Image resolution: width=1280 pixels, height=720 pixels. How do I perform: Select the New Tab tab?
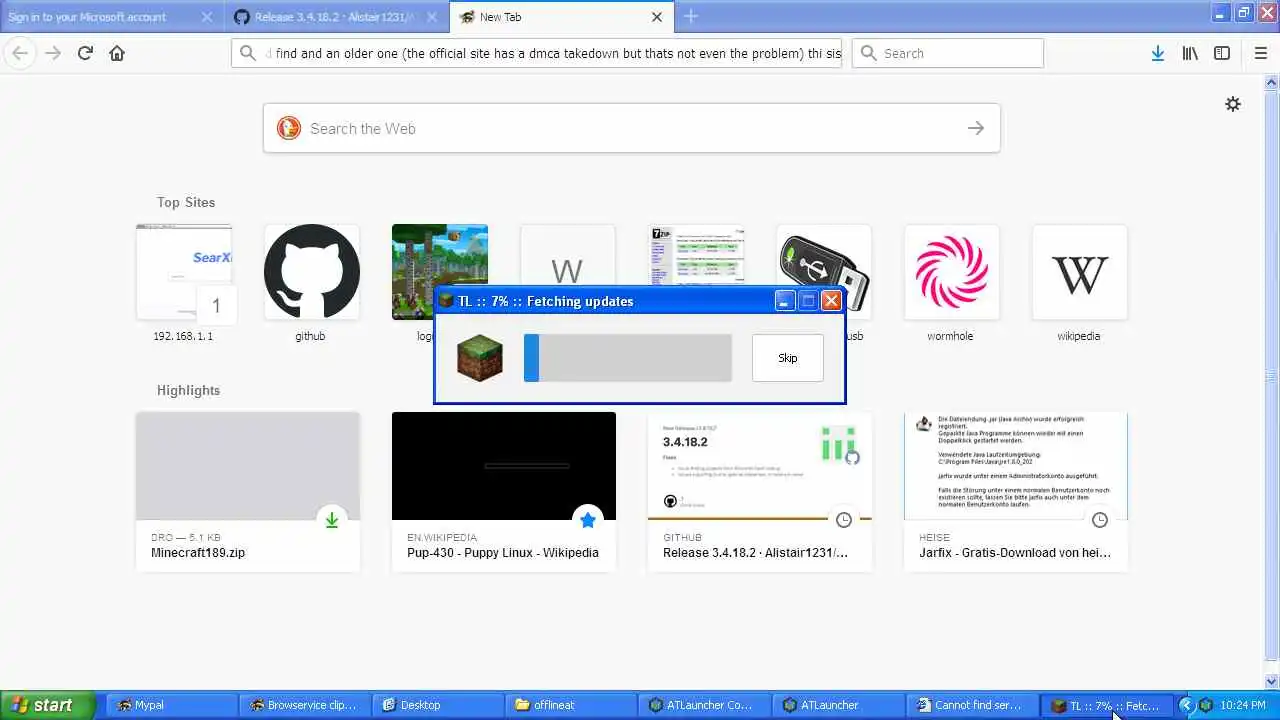[x=550, y=17]
